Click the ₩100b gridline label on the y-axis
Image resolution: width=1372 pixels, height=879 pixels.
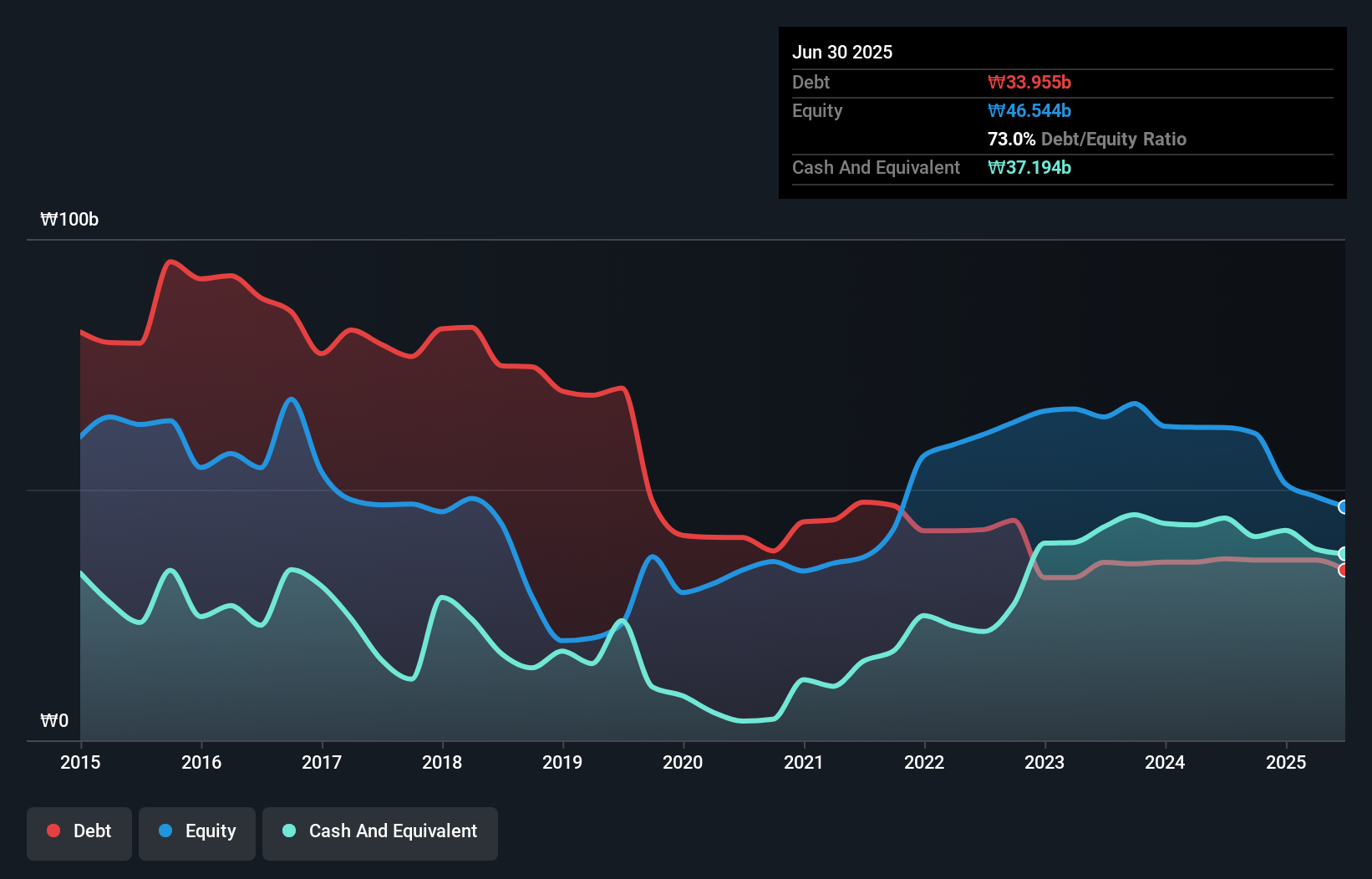click(70, 220)
